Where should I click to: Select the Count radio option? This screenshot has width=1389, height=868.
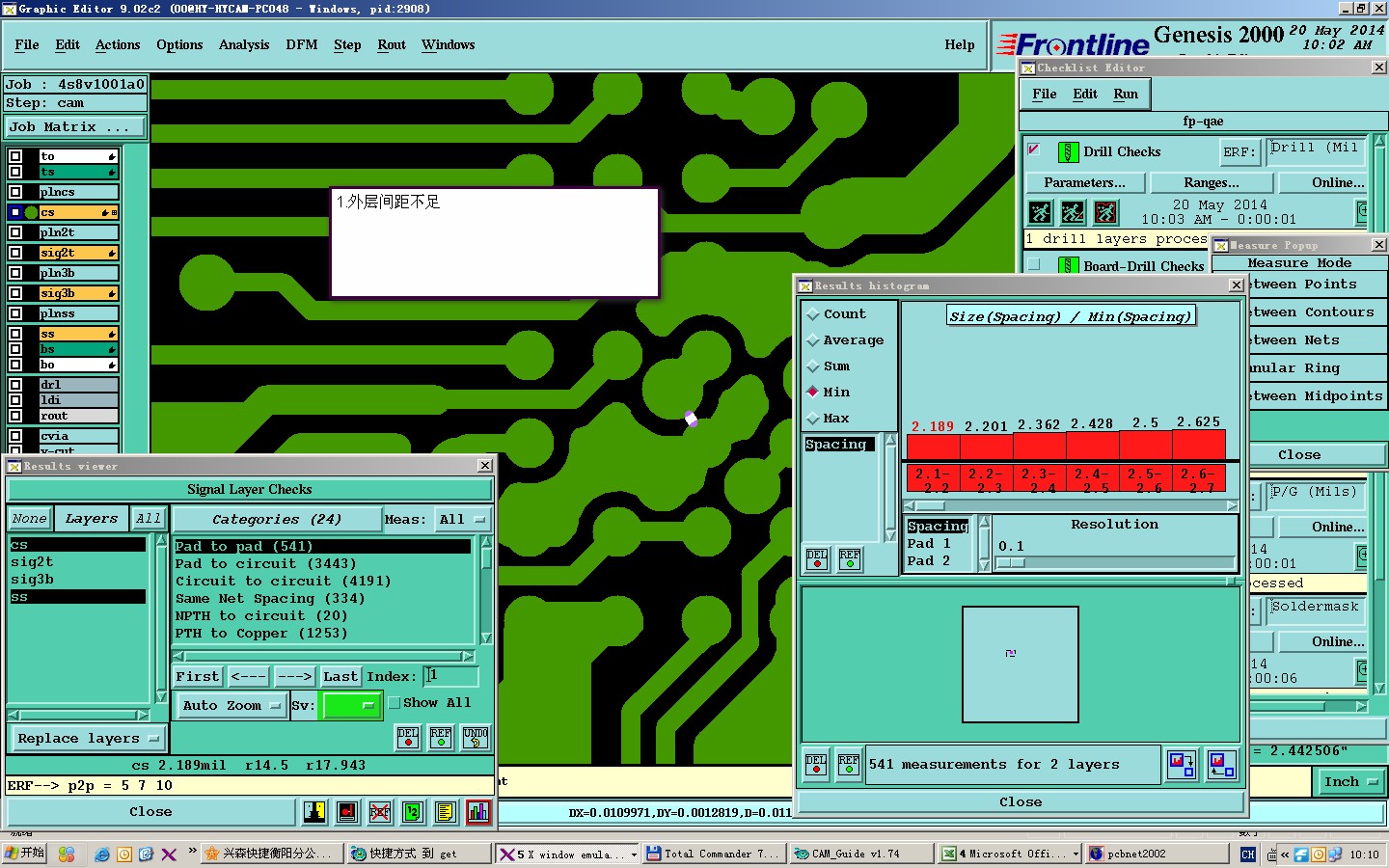(x=813, y=314)
